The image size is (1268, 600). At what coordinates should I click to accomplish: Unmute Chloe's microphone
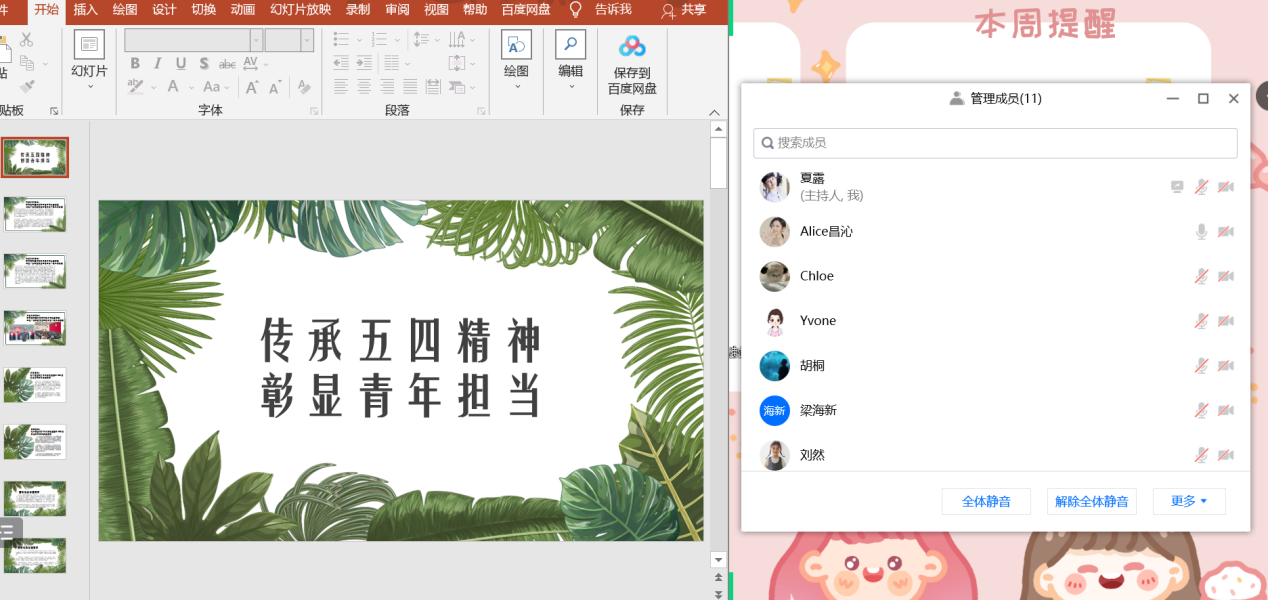pyautogui.click(x=1202, y=277)
